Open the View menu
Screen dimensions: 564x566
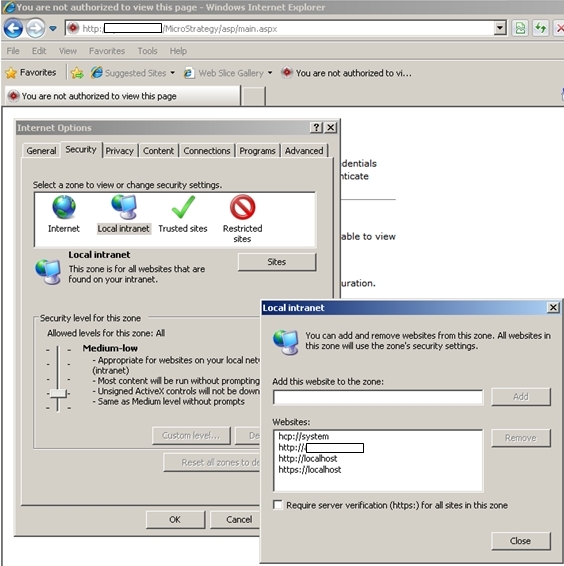click(x=68, y=51)
